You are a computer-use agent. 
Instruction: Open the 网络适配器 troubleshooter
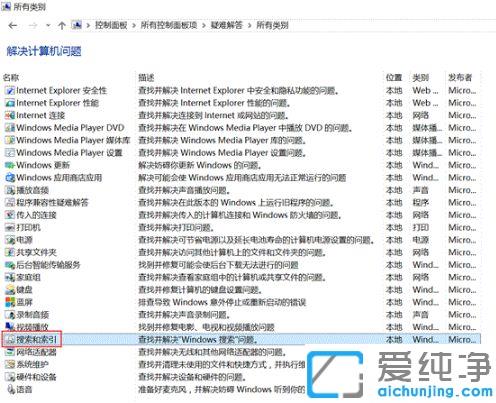pos(36,352)
